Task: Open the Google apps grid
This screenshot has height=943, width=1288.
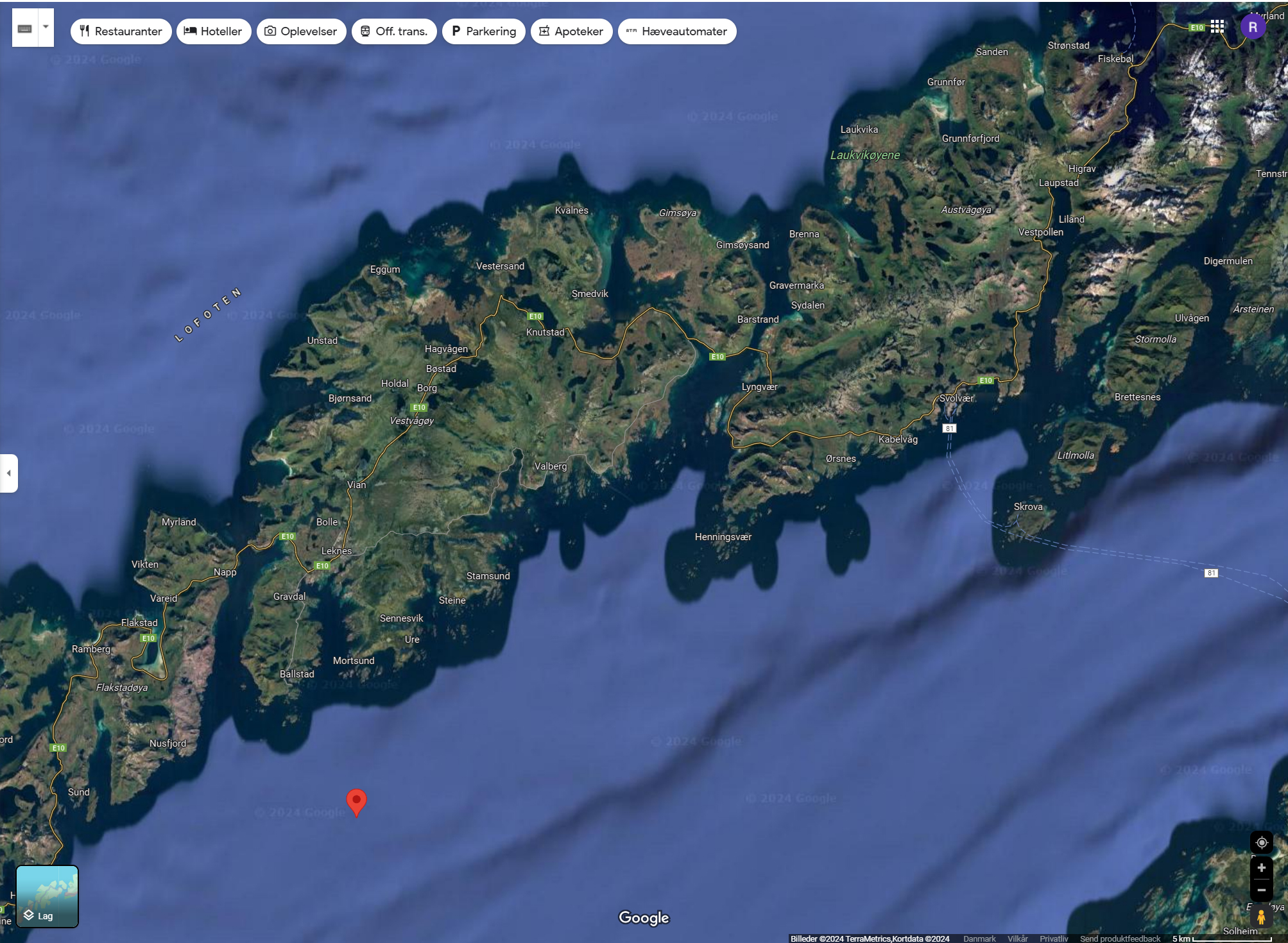Action: [x=1217, y=26]
